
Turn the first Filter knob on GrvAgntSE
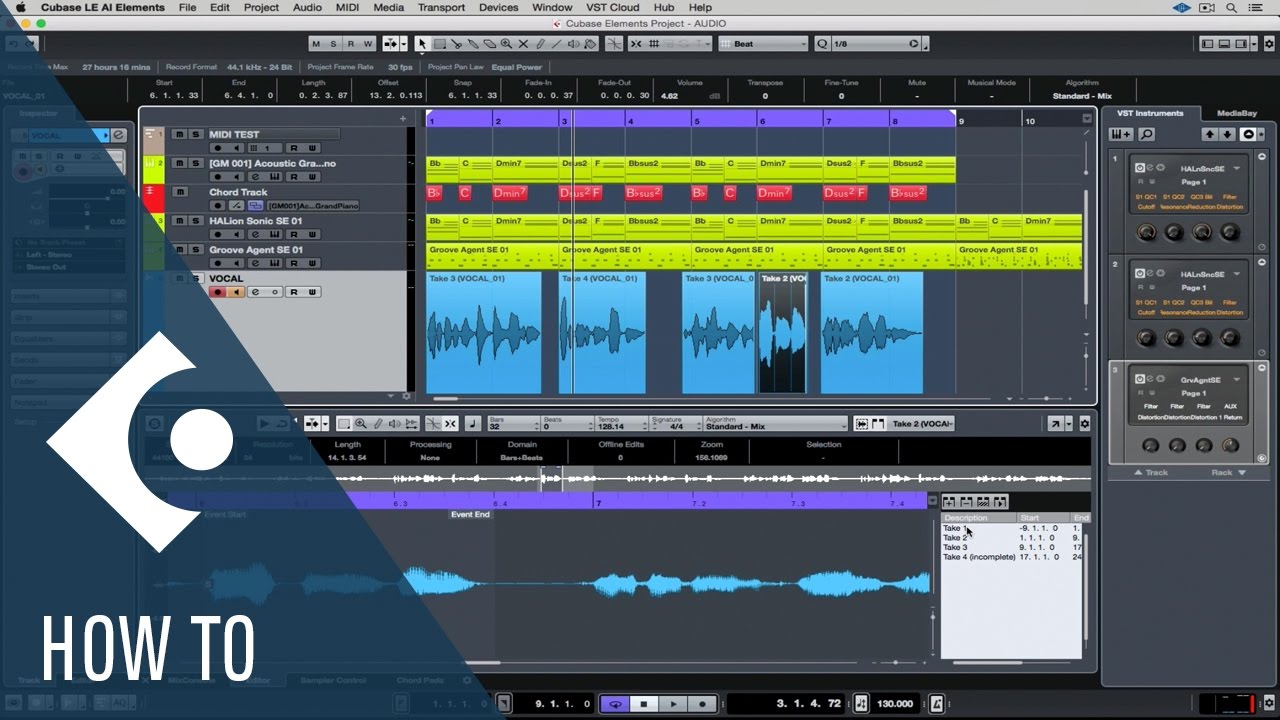[x=1150, y=445]
